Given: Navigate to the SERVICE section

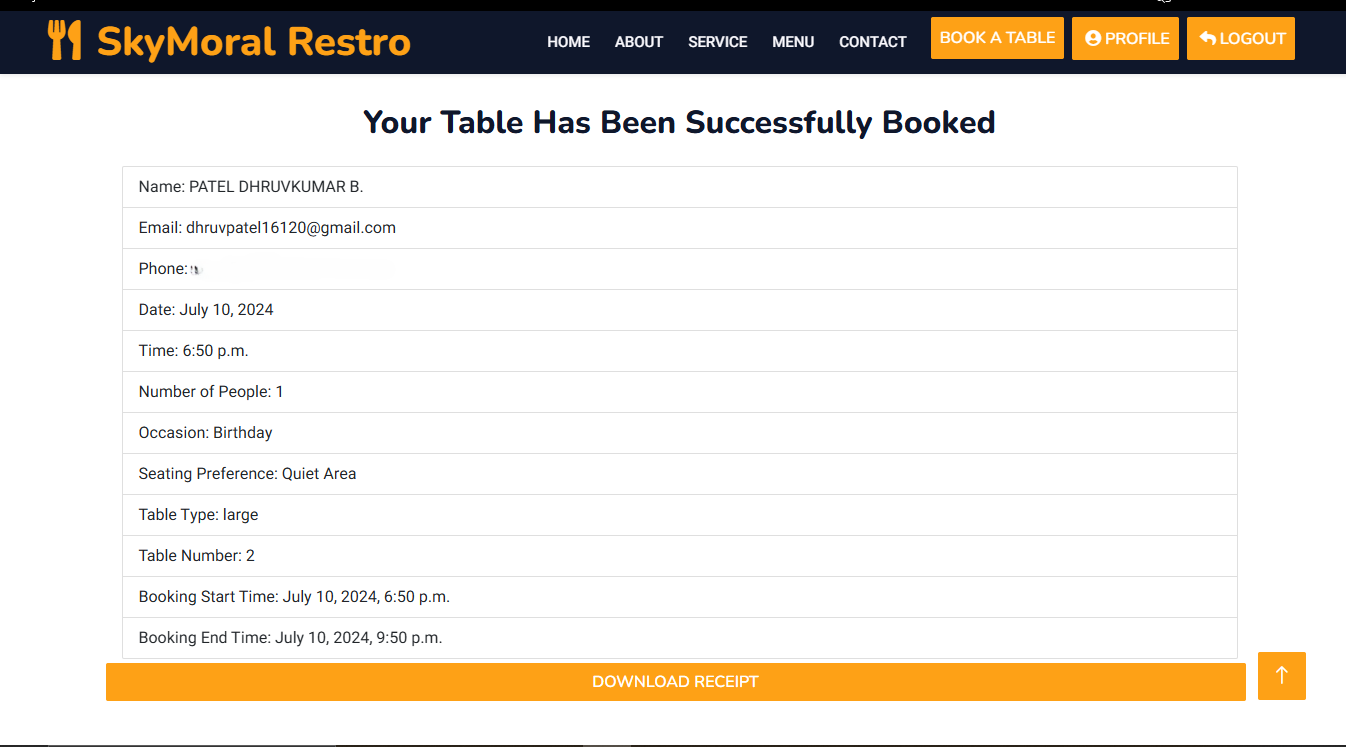Looking at the screenshot, I should 718,42.
